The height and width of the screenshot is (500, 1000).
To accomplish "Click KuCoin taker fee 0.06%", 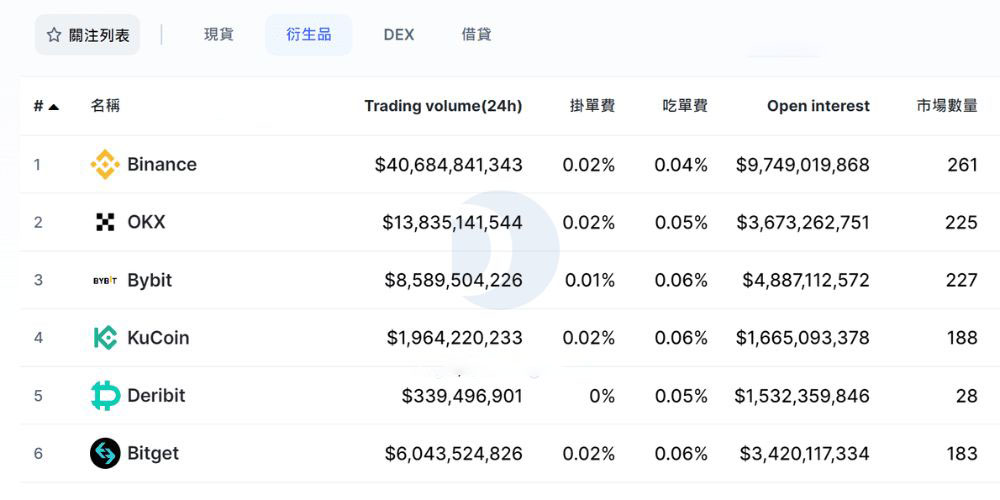I will 681,338.
